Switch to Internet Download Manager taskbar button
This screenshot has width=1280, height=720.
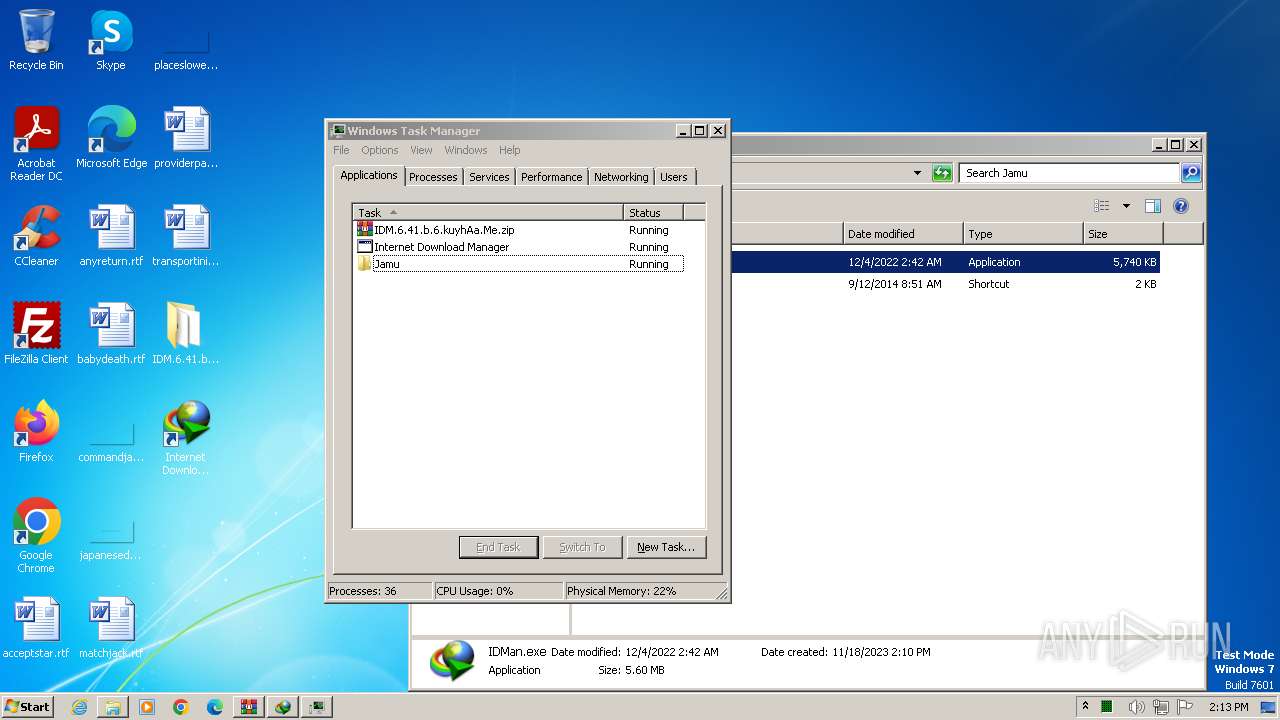[283, 707]
